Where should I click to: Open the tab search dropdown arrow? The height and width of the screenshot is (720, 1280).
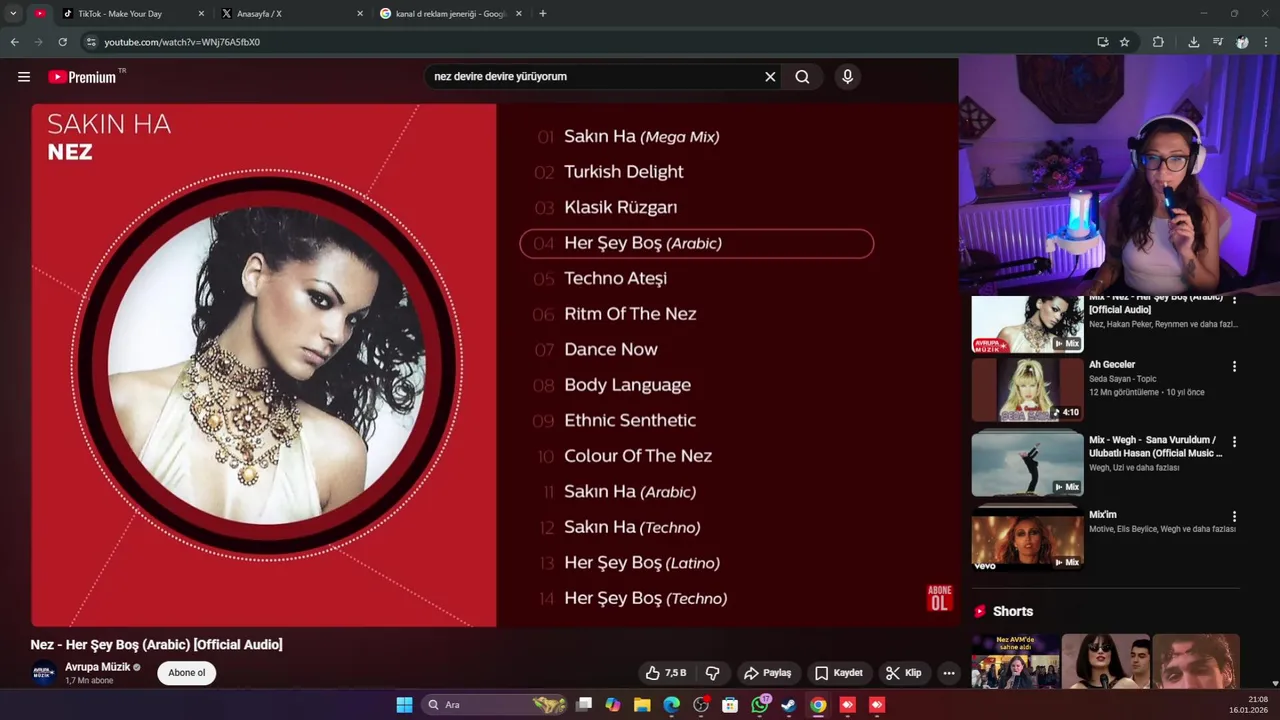point(13,14)
